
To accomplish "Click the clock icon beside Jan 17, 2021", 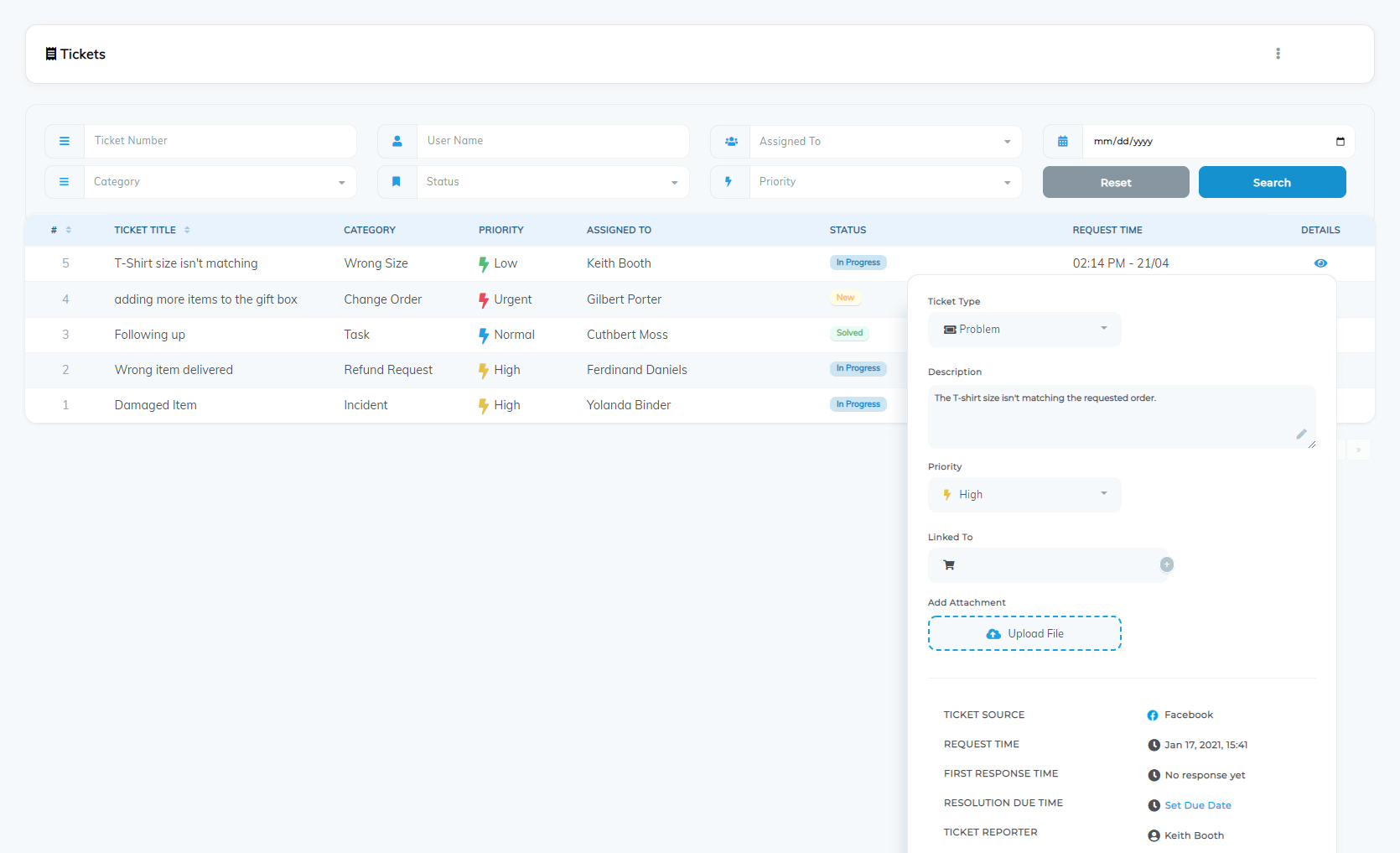I will click(1154, 745).
